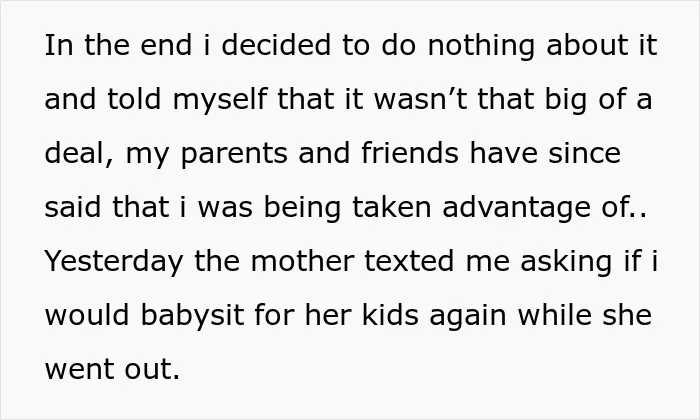
Task: Click the word "kids"
Action: [x=390, y=315]
